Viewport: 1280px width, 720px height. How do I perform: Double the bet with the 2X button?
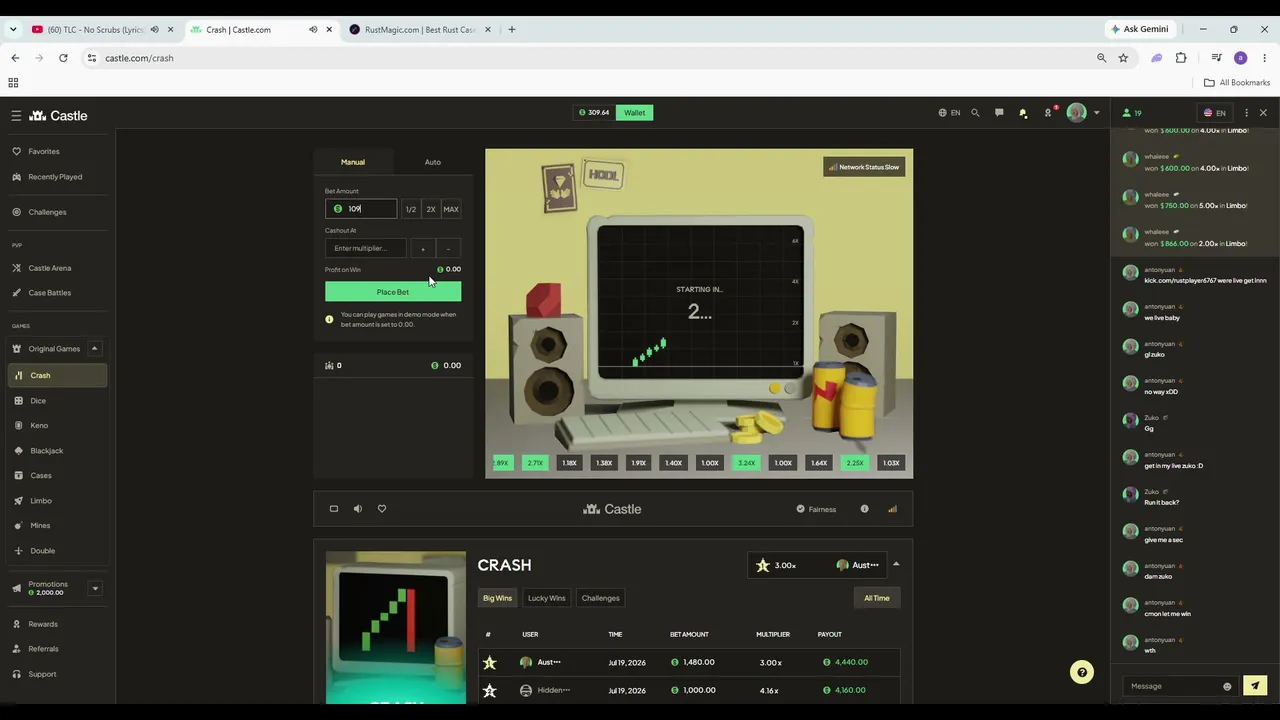[431, 209]
